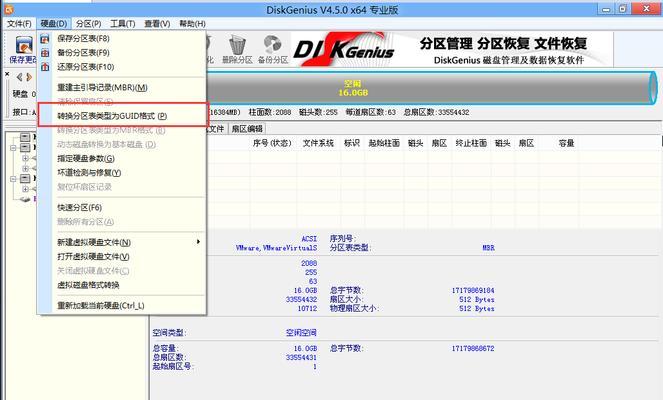Click the 17179868672 bytes value
This screenshot has width=663, height=400.
[x=473, y=348]
